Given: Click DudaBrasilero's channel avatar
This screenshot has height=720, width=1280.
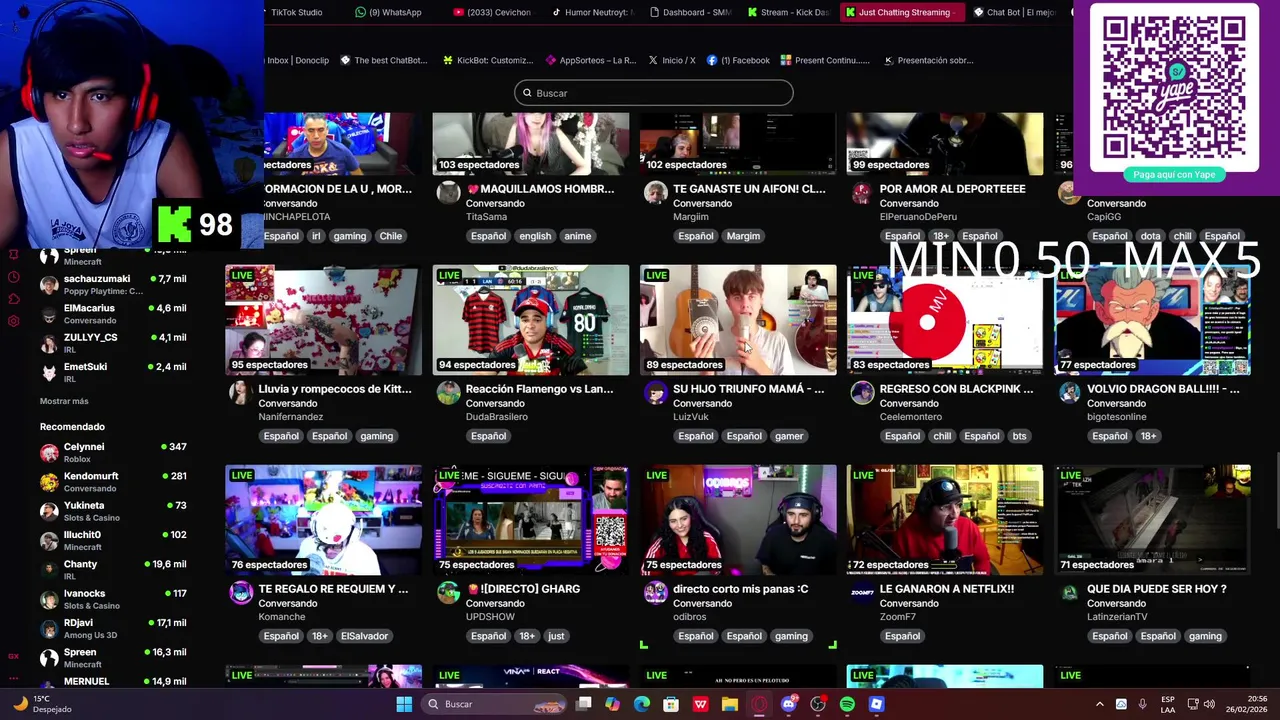Looking at the screenshot, I should click(448, 393).
